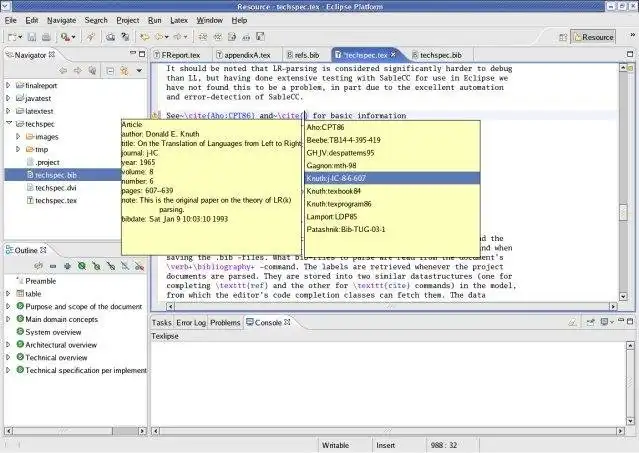
Task: Click the Open Perspective icon beside Resource
Action: tap(563, 37)
